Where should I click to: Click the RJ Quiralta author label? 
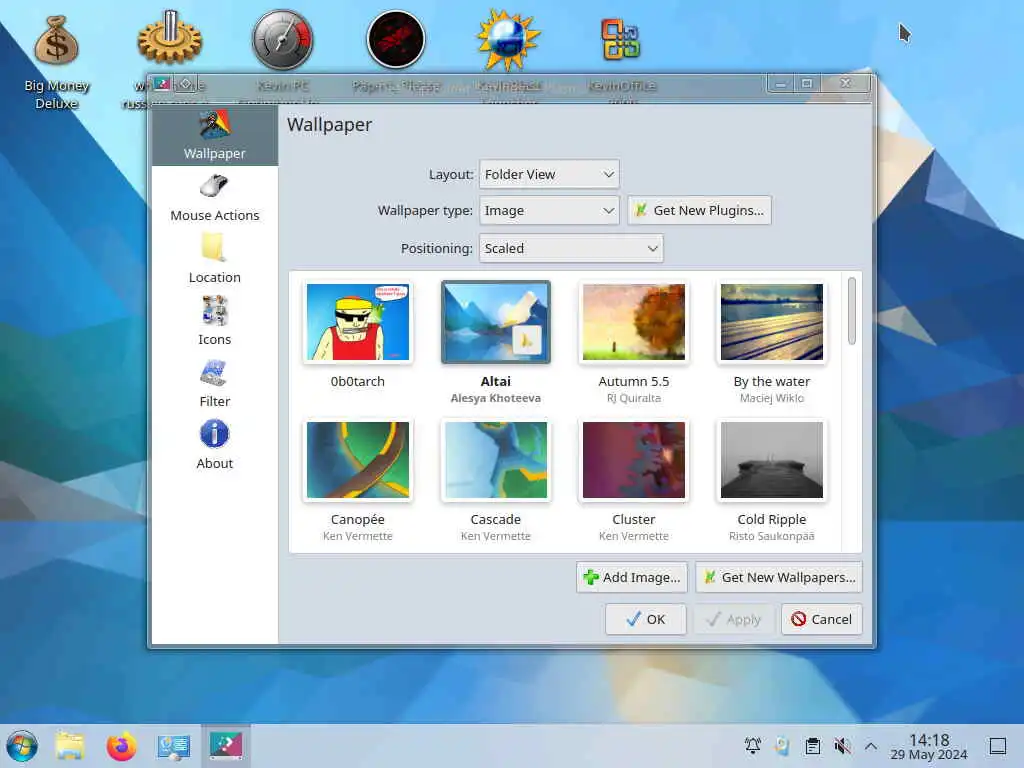pos(633,398)
